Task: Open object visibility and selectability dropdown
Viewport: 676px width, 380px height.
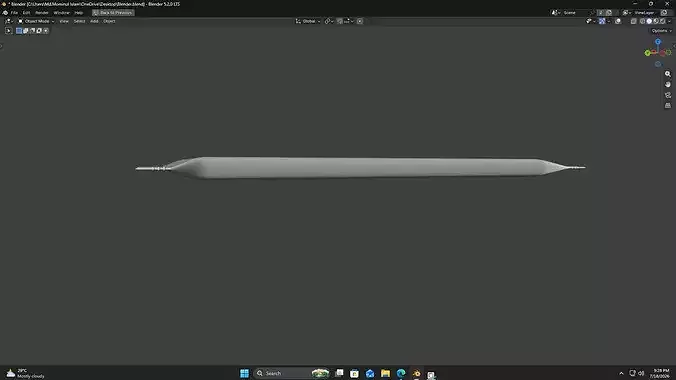Action: [x=590, y=21]
